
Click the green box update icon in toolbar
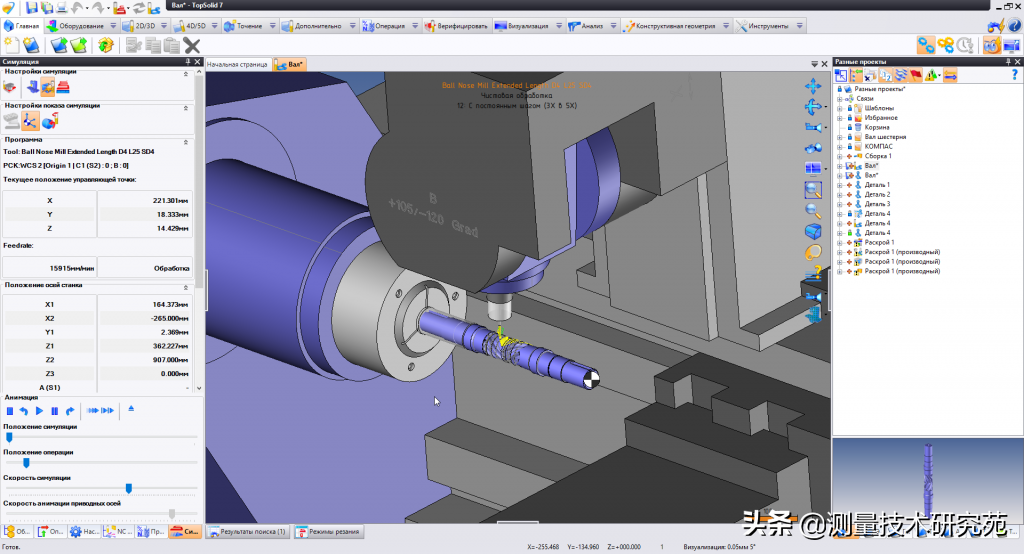click(x=106, y=45)
